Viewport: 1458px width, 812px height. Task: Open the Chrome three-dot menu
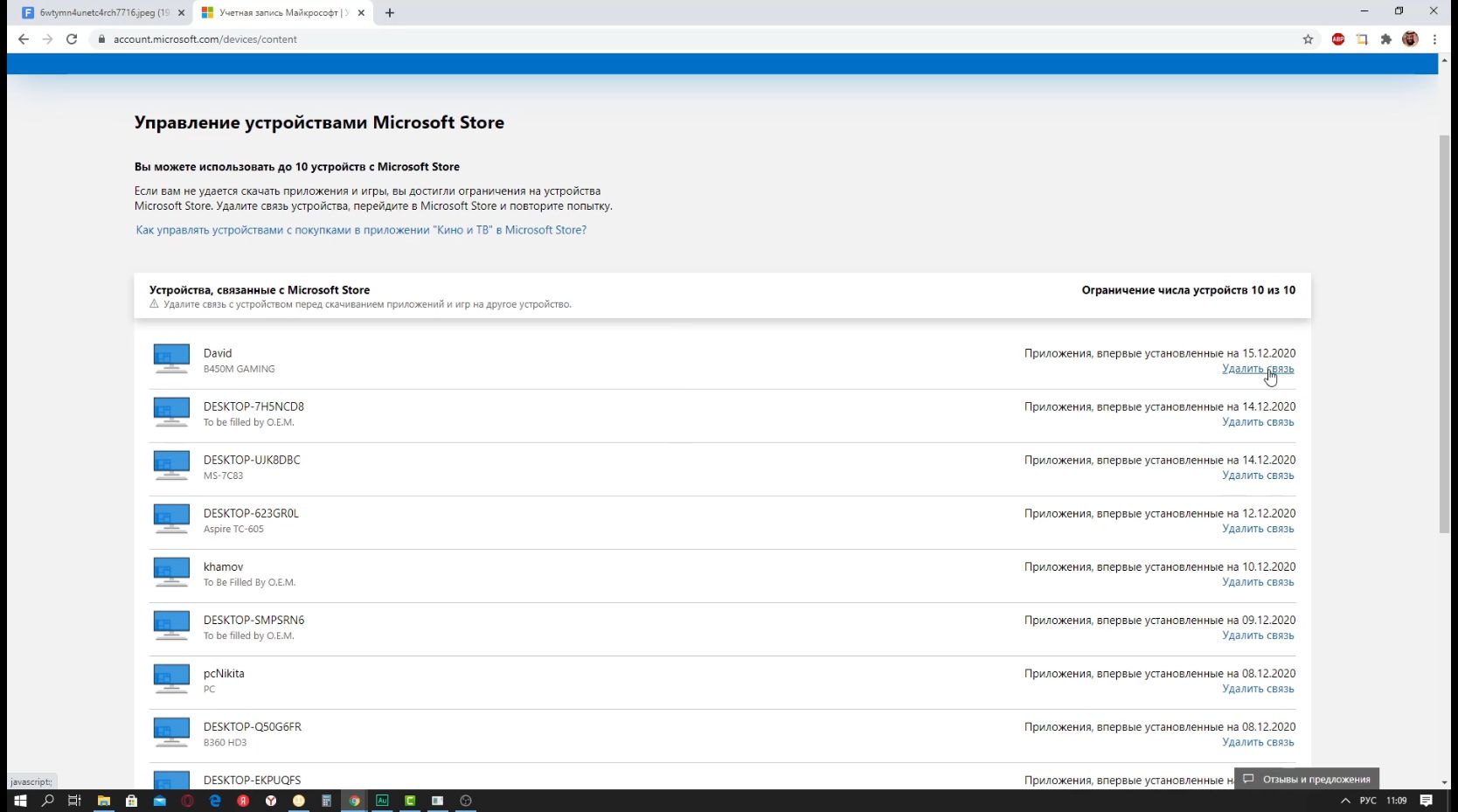point(1434,39)
